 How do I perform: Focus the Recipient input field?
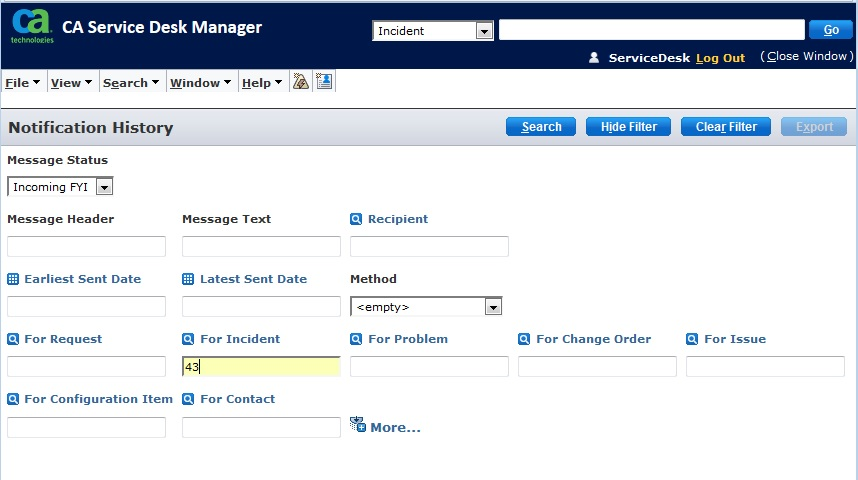pyautogui.click(x=429, y=246)
